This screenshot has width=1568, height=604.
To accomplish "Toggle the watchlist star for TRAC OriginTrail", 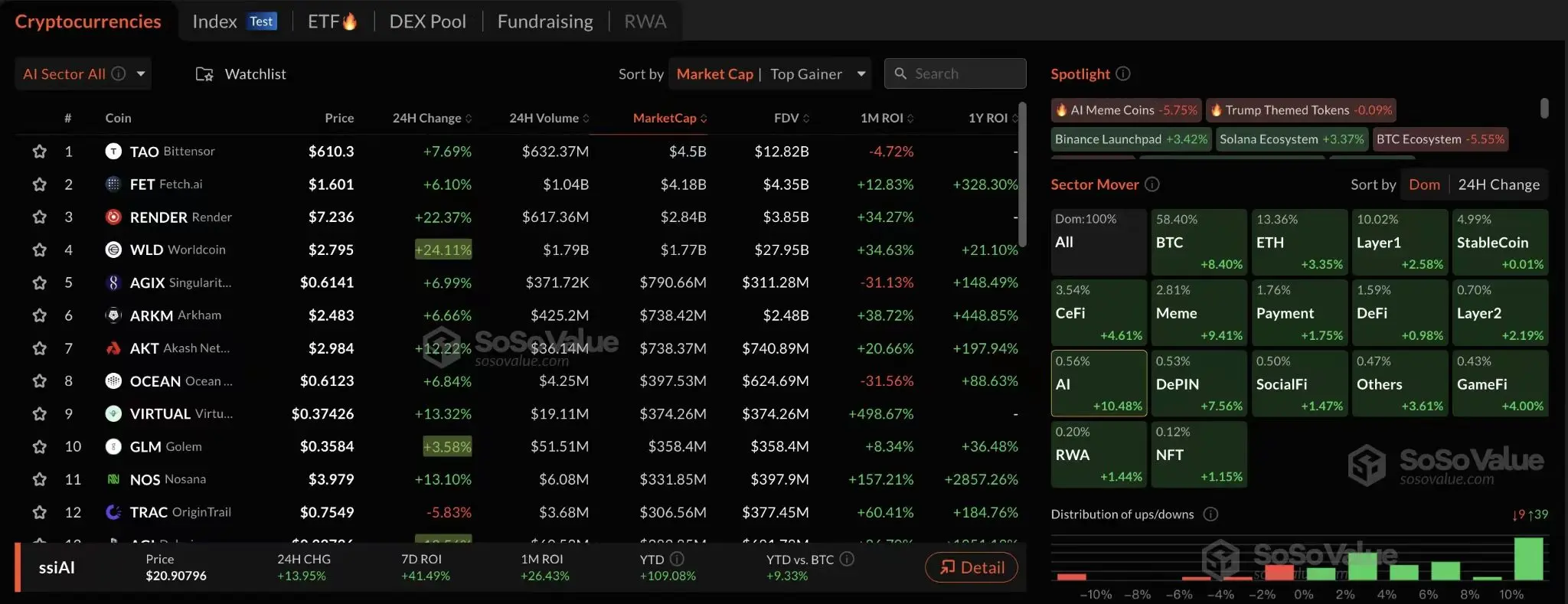I will pos(40,512).
